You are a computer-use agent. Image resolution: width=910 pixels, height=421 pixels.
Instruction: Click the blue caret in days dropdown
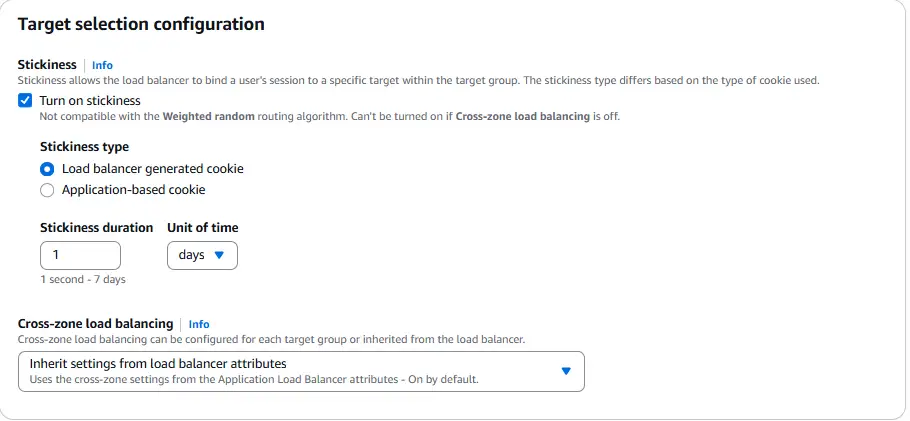click(x=219, y=255)
